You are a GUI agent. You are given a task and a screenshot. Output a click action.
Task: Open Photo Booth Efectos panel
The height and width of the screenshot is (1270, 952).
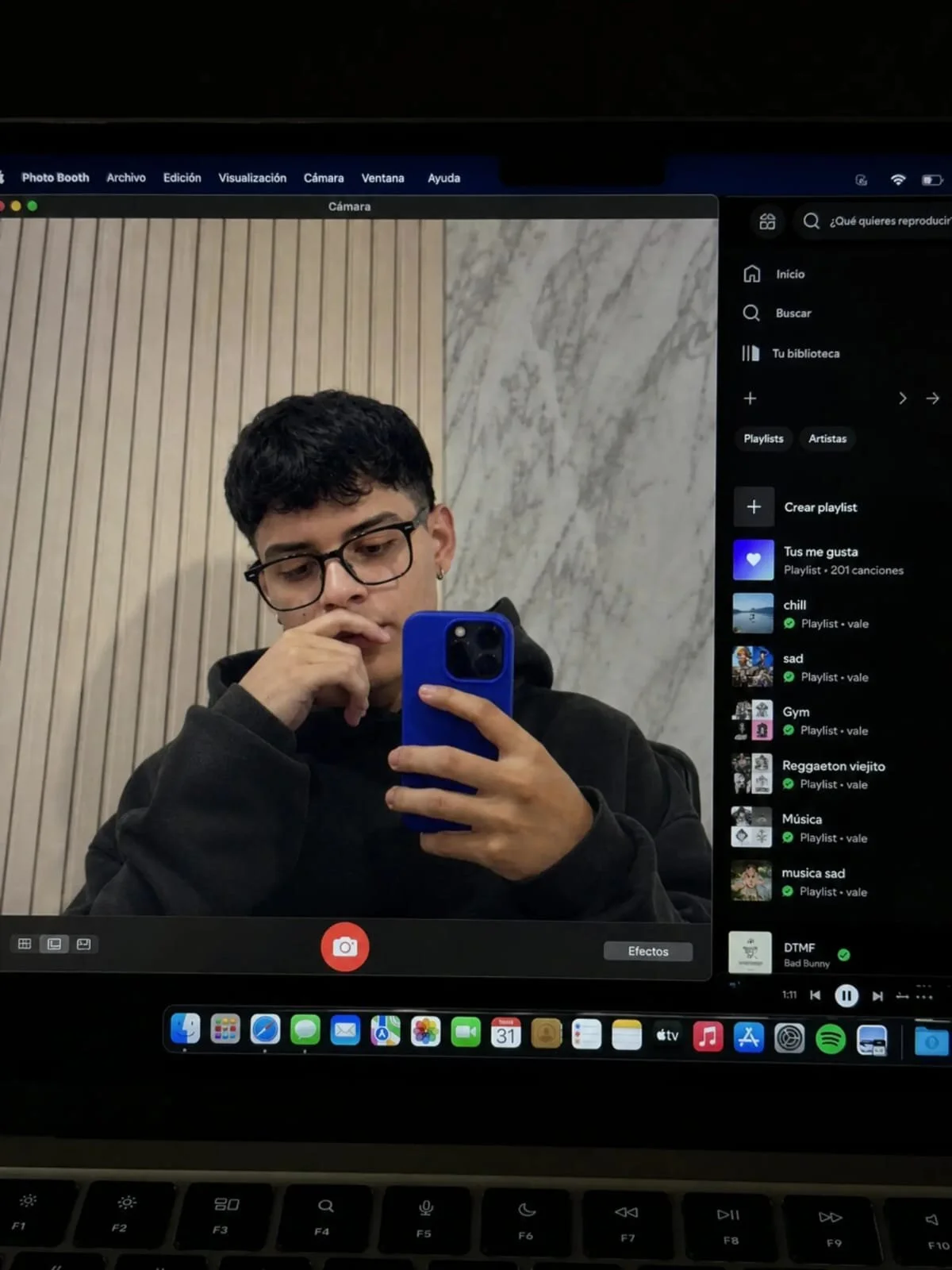(x=648, y=951)
